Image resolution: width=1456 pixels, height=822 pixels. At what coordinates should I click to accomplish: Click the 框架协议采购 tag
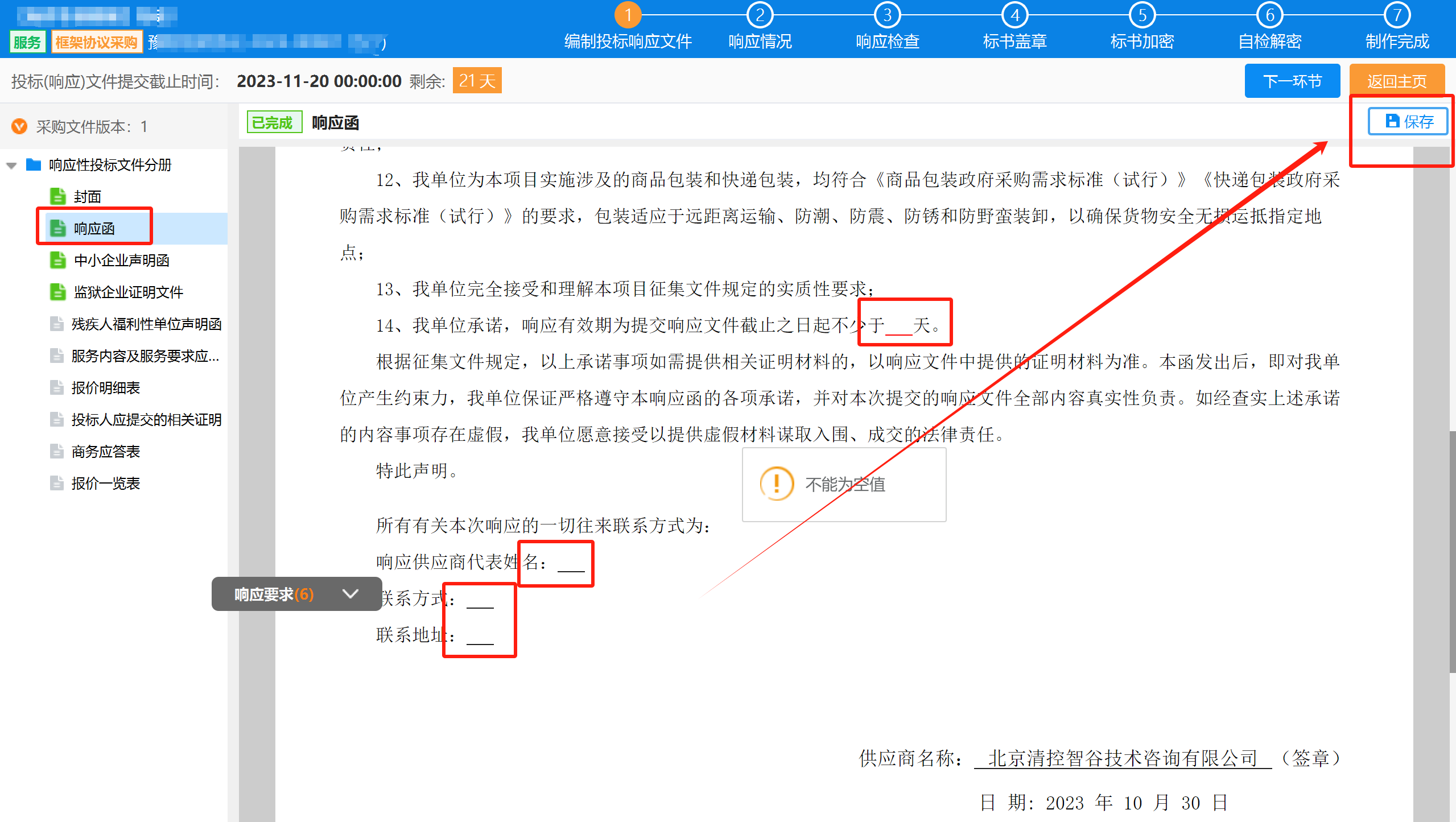(96, 42)
